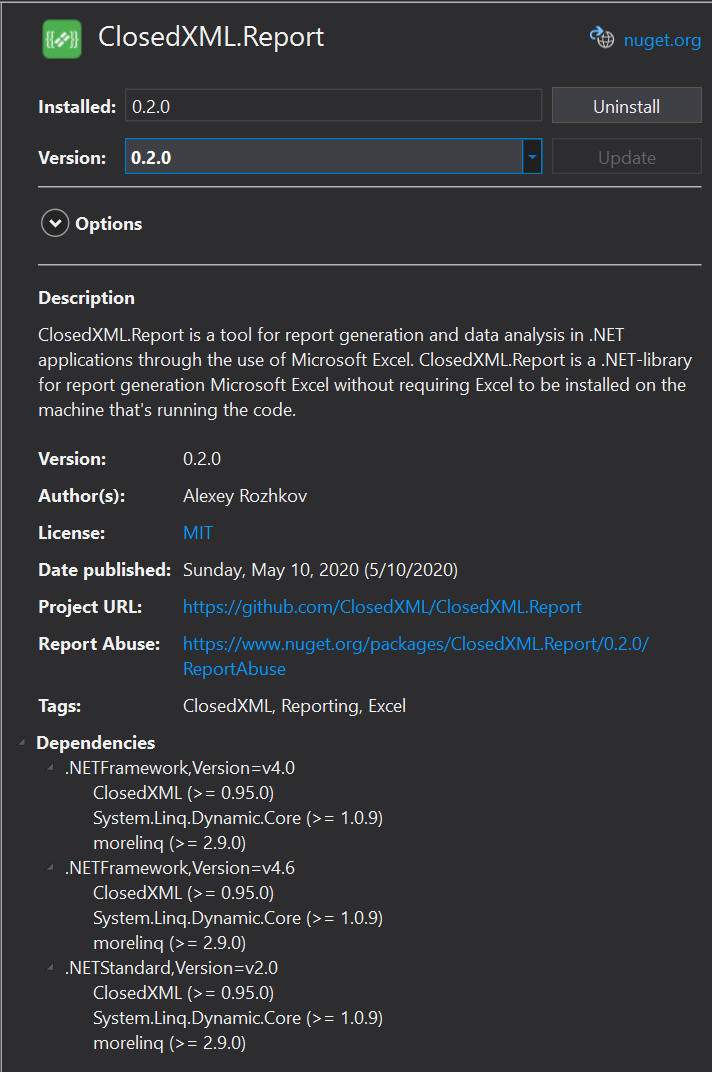Click the Uninstall button
The height and width of the screenshot is (1072, 712).
[627, 105]
